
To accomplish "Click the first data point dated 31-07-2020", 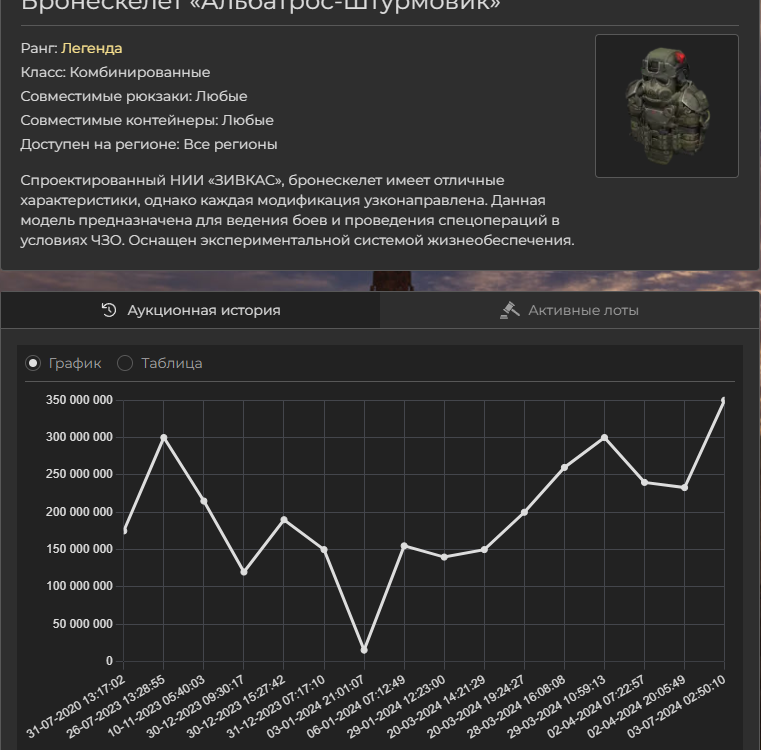I will click(x=124, y=530).
